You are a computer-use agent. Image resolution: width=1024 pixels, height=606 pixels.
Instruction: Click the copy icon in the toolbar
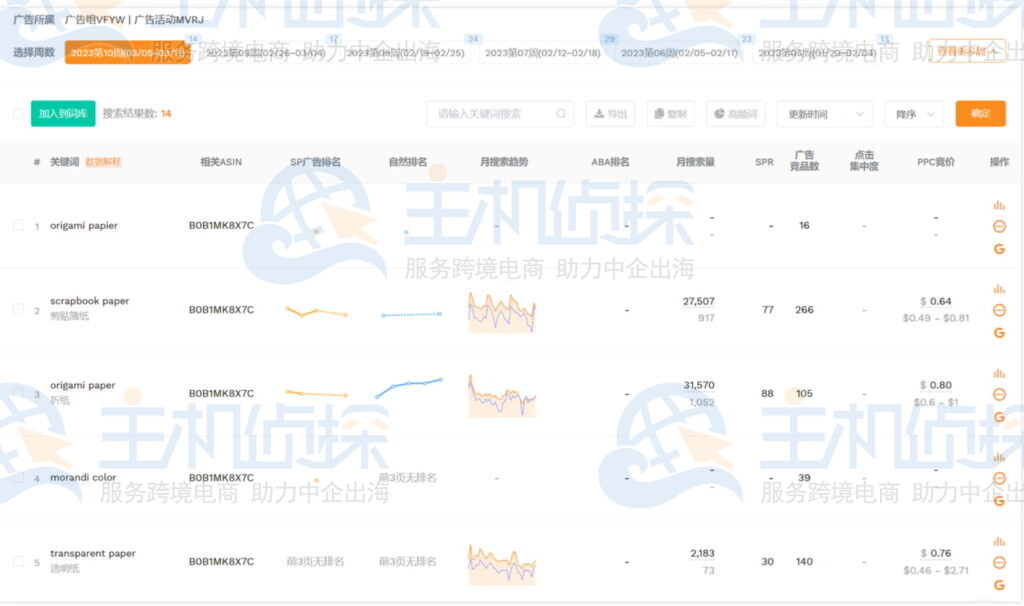[669, 113]
